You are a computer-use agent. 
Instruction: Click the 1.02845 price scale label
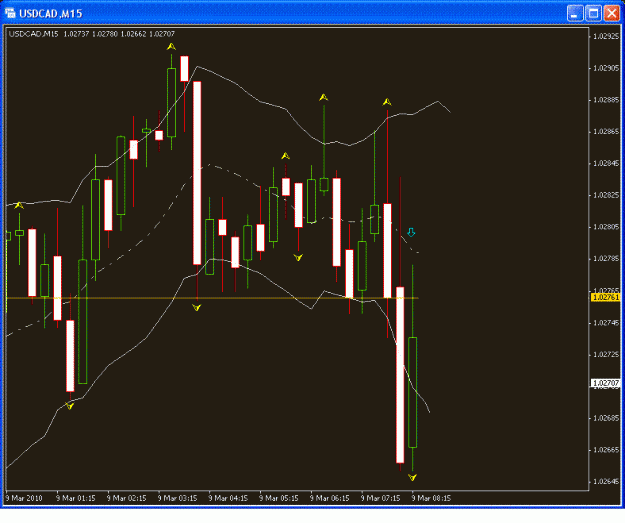(606, 163)
